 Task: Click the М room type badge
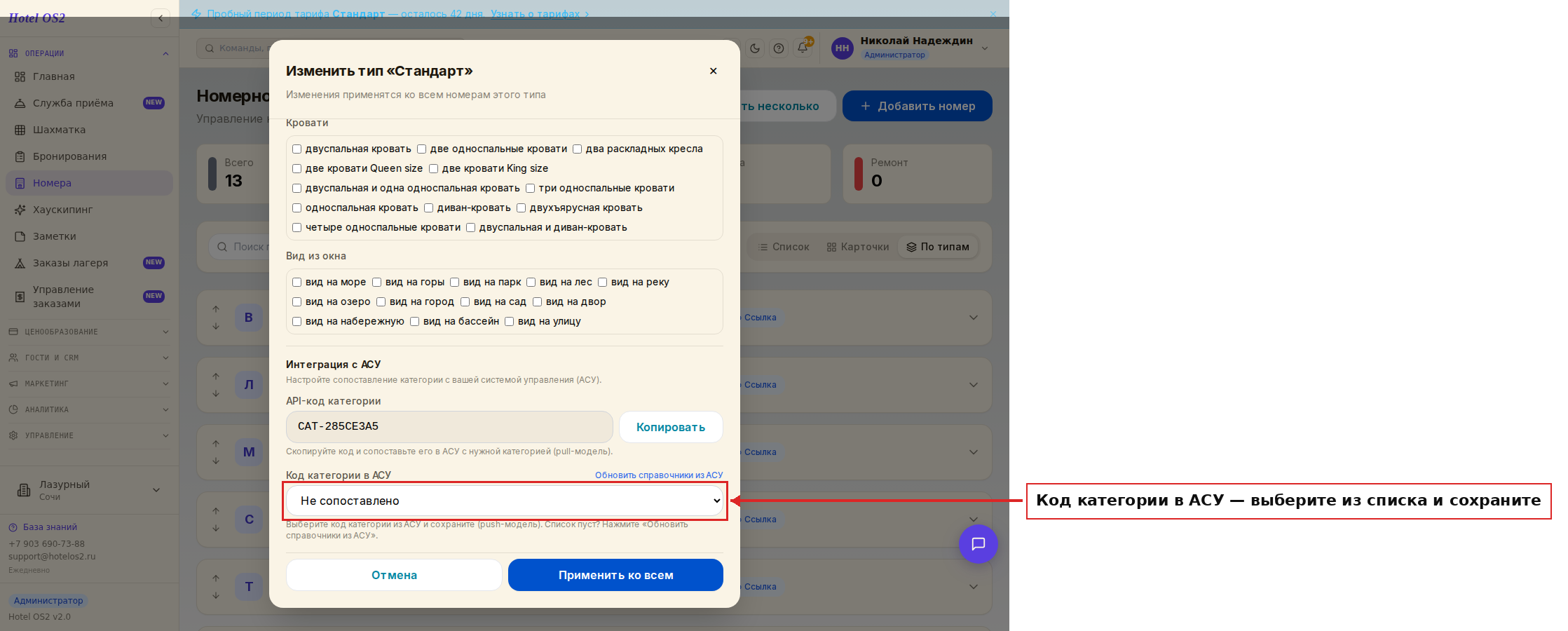(249, 452)
